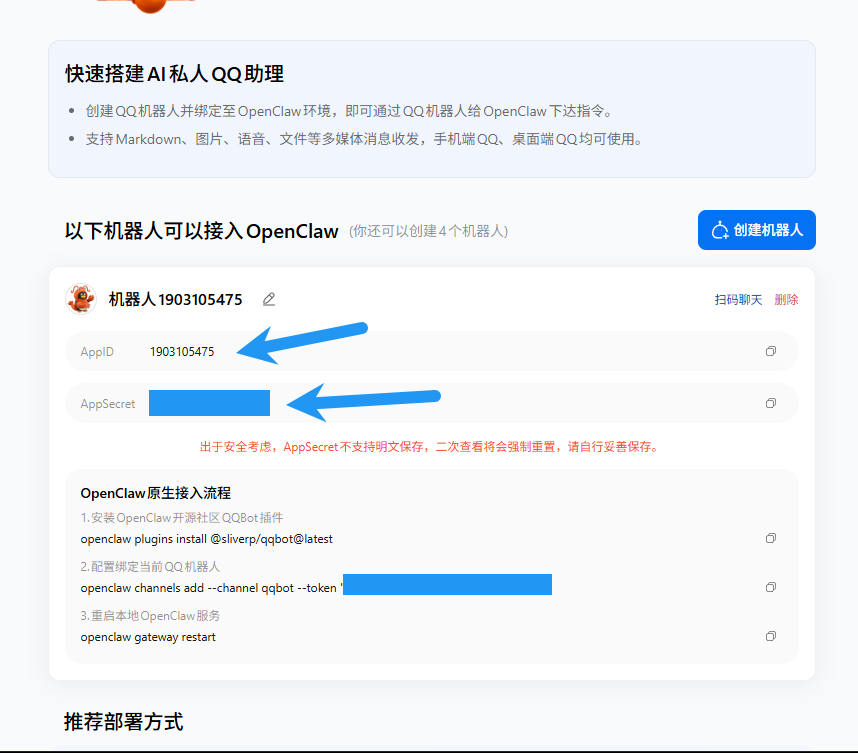This screenshot has height=753, width=858.
Task: Copy the openclaw channels add command
Action: pyautogui.click(x=770, y=587)
